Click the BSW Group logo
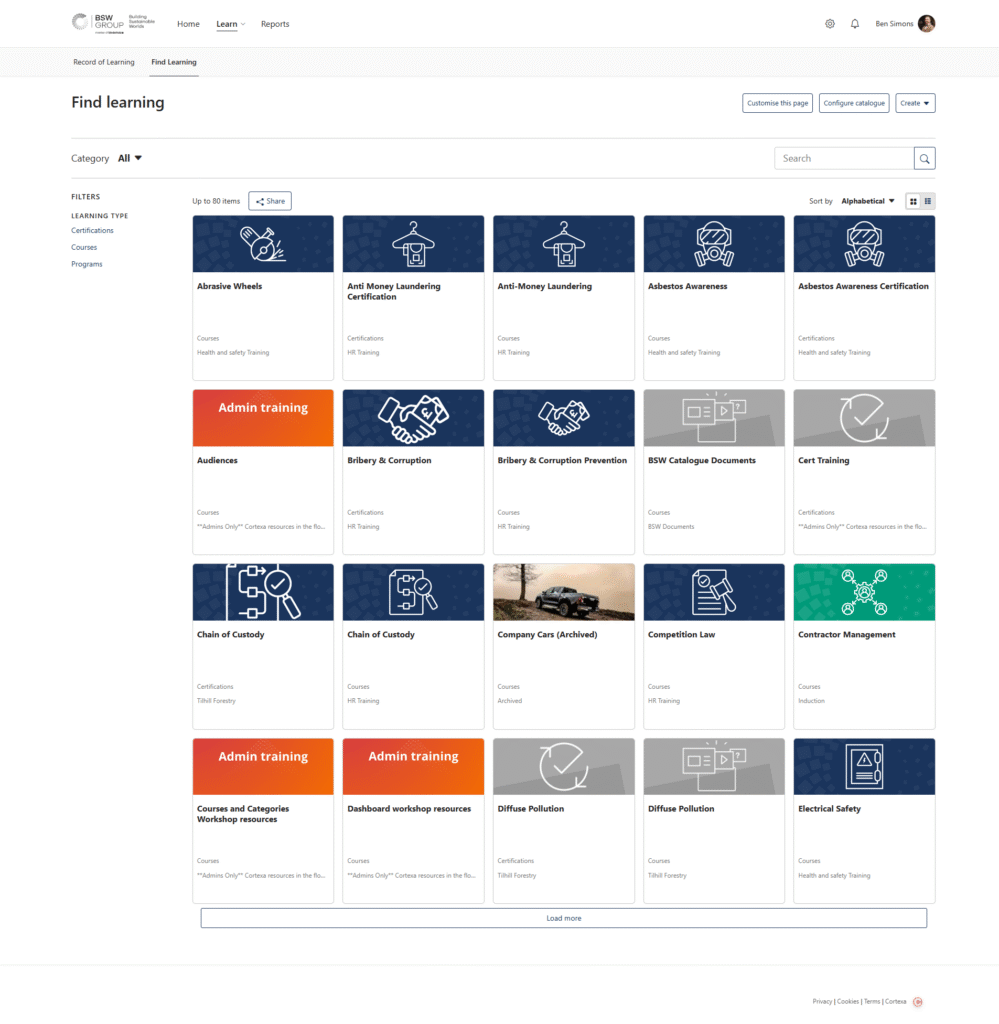 (x=107, y=23)
